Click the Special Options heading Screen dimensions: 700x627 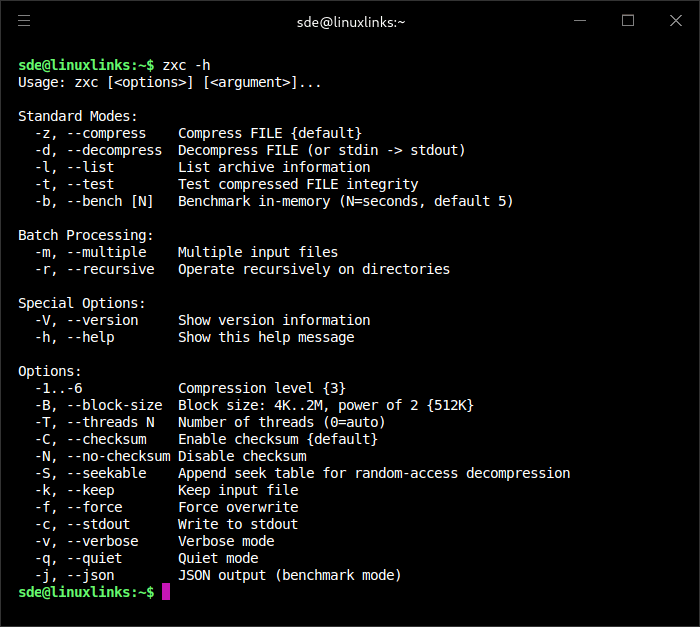click(x=82, y=303)
